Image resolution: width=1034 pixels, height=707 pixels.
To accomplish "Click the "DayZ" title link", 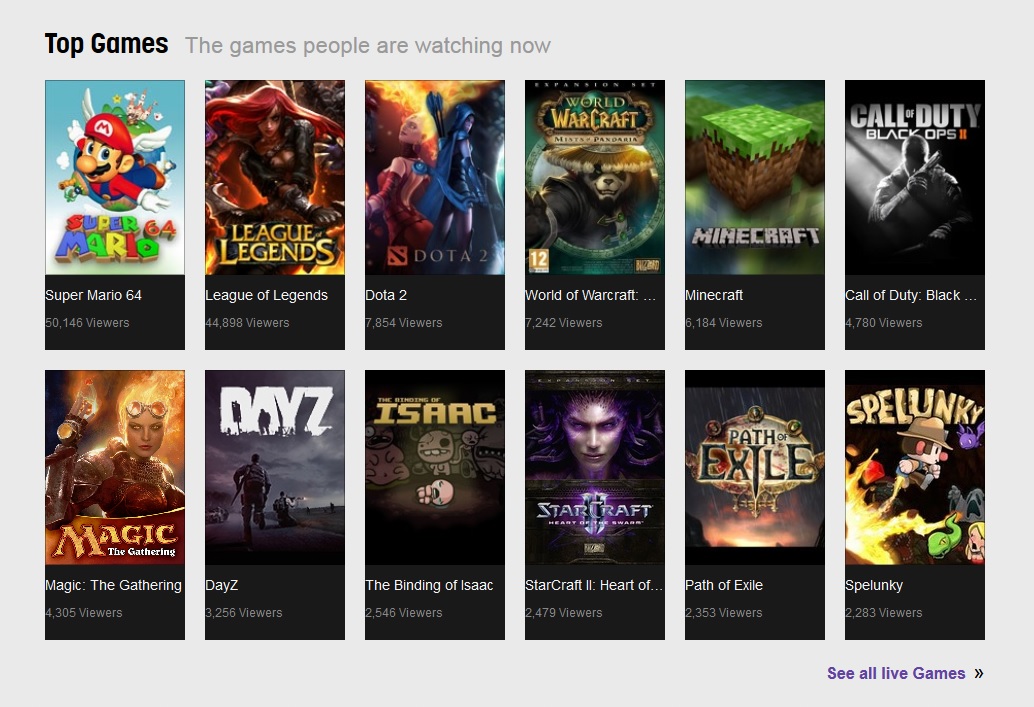I will click(x=222, y=585).
